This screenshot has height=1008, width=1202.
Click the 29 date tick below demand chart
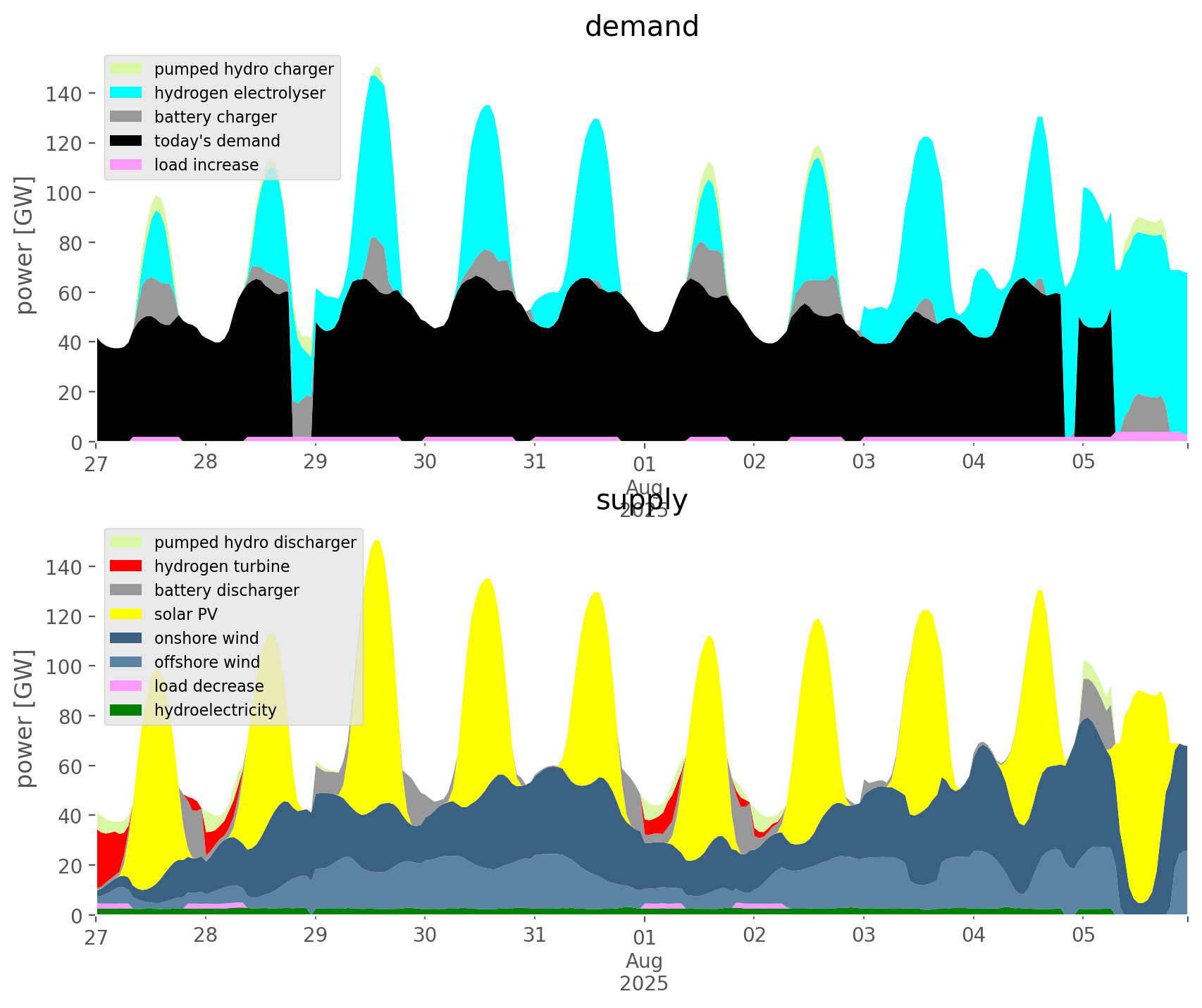(315, 463)
